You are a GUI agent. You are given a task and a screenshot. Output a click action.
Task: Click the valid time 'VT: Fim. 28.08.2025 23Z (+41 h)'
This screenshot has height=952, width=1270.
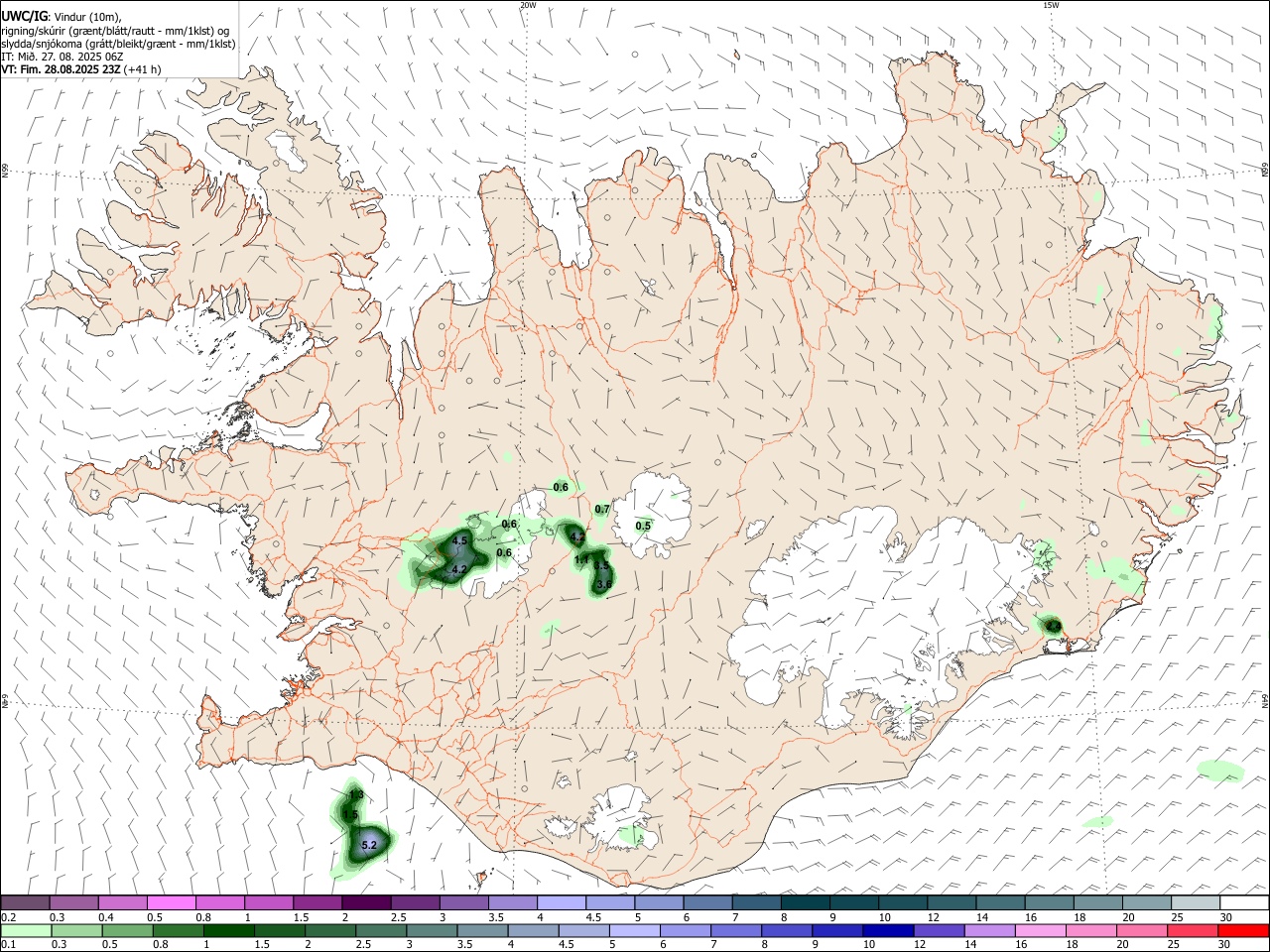(80, 69)
